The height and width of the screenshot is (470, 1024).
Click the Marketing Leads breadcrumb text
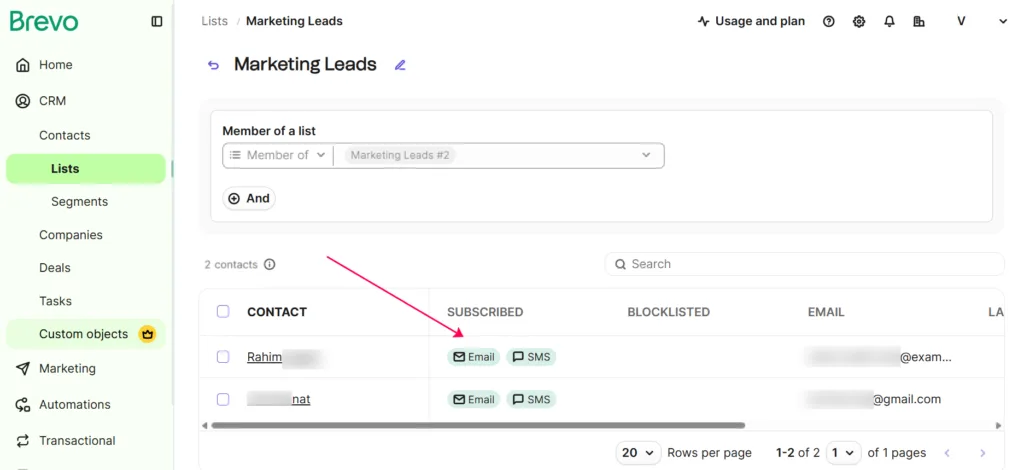click(294, 22)
